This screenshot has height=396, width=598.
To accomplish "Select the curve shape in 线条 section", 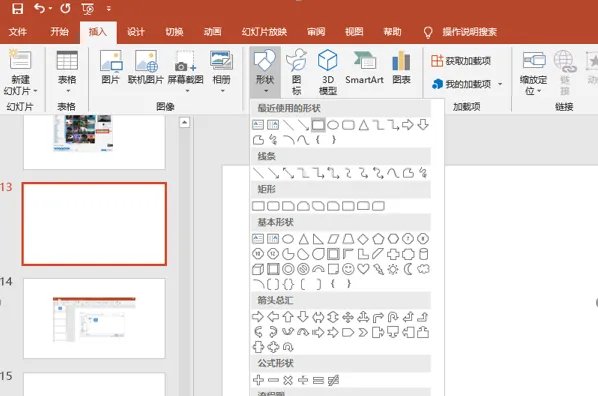I will (393, 173).
